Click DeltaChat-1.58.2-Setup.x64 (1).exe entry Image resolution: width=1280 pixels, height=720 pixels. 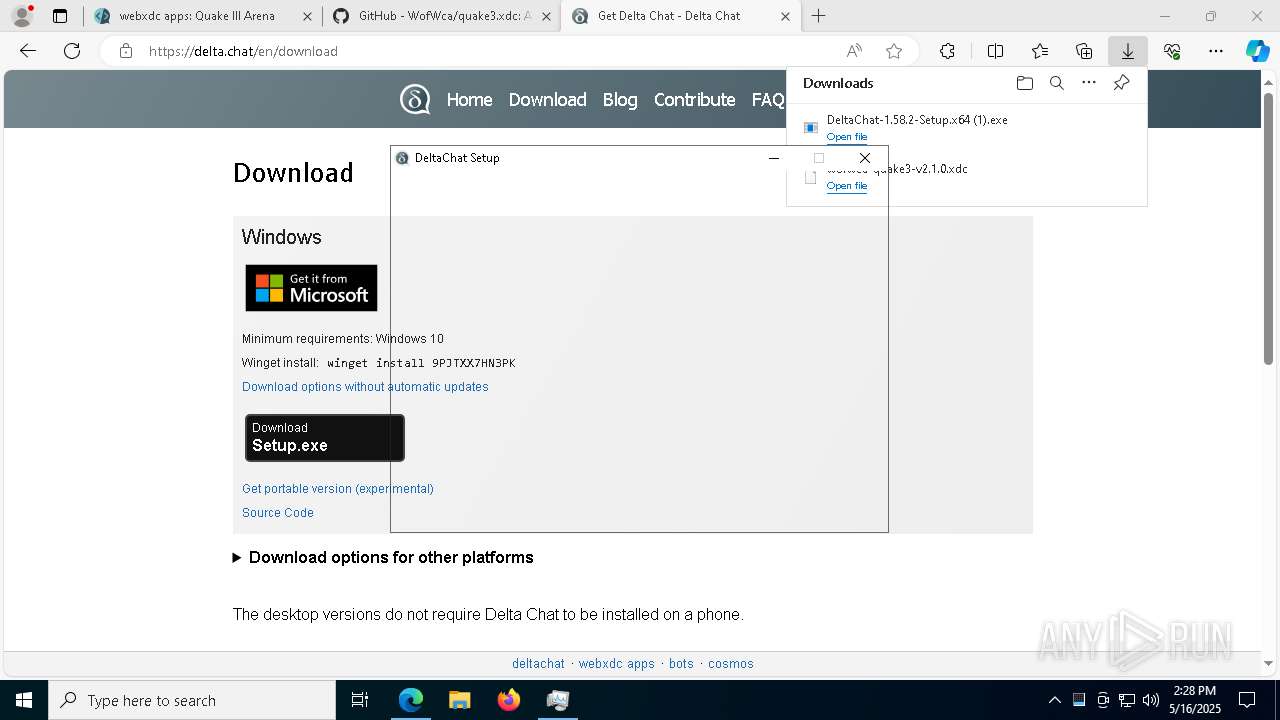pyautogui.click(x=917, y=120)
